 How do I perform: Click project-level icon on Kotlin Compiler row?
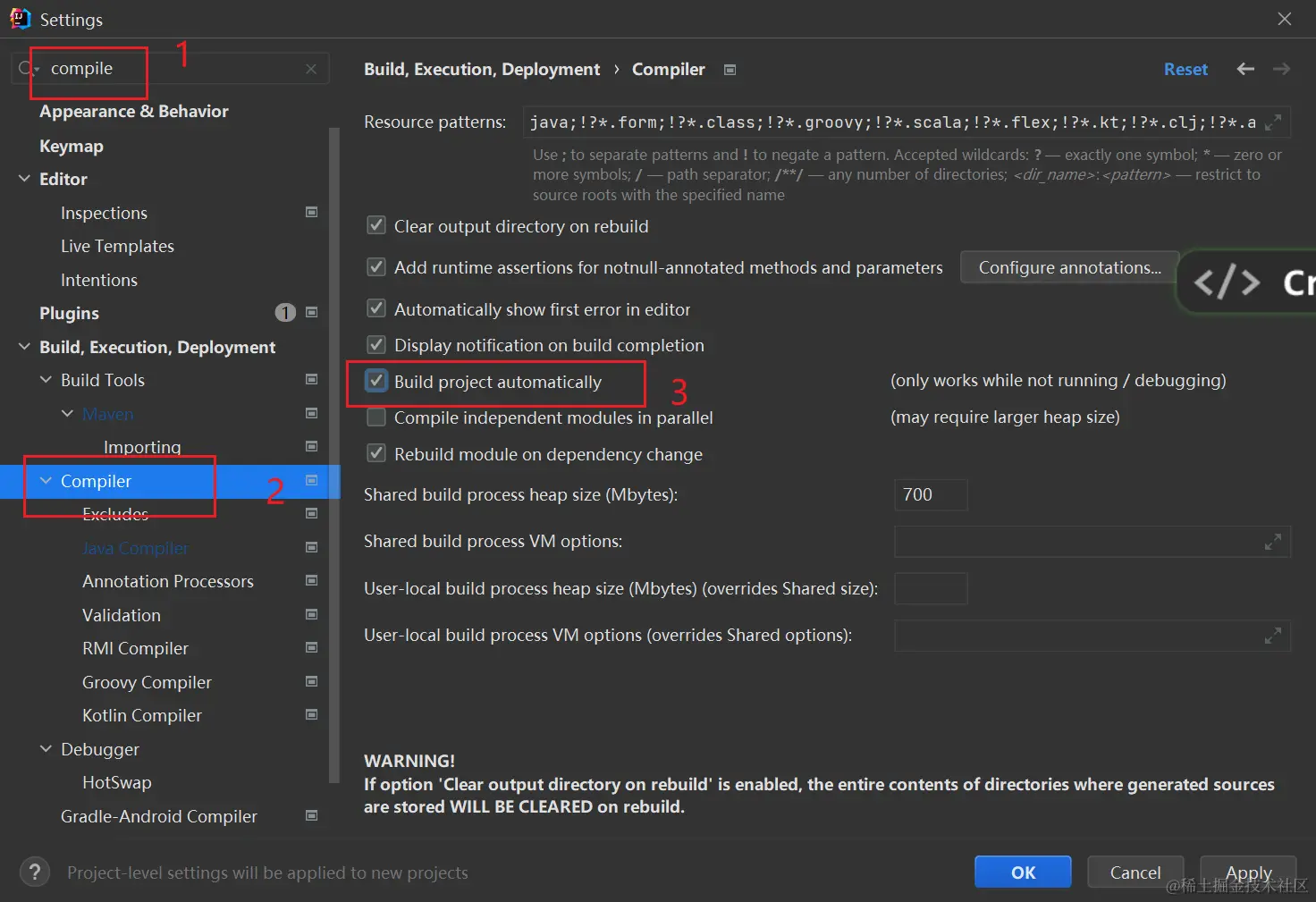312,714
